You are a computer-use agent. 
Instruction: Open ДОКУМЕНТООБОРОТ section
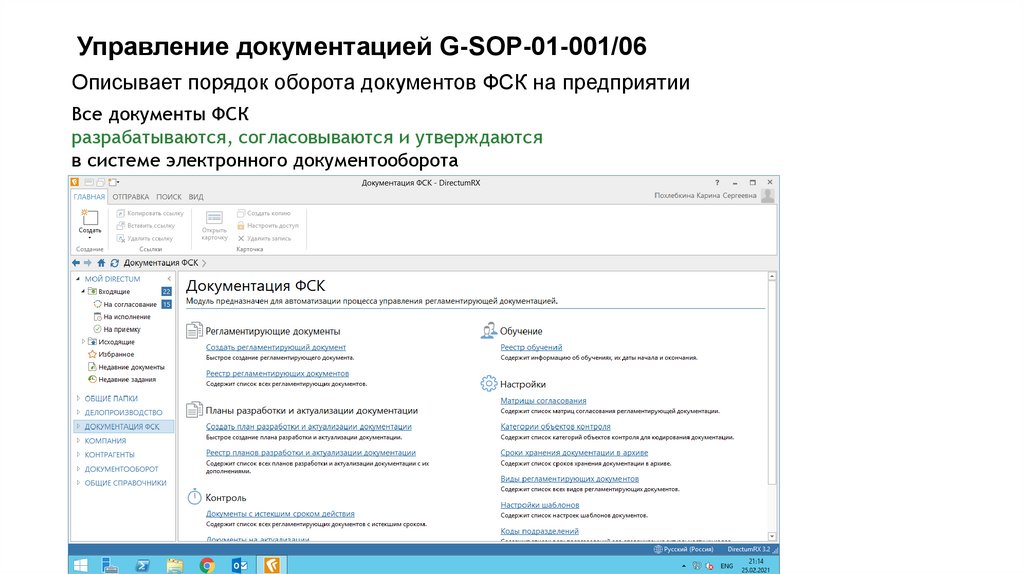[x=121, y=469]
